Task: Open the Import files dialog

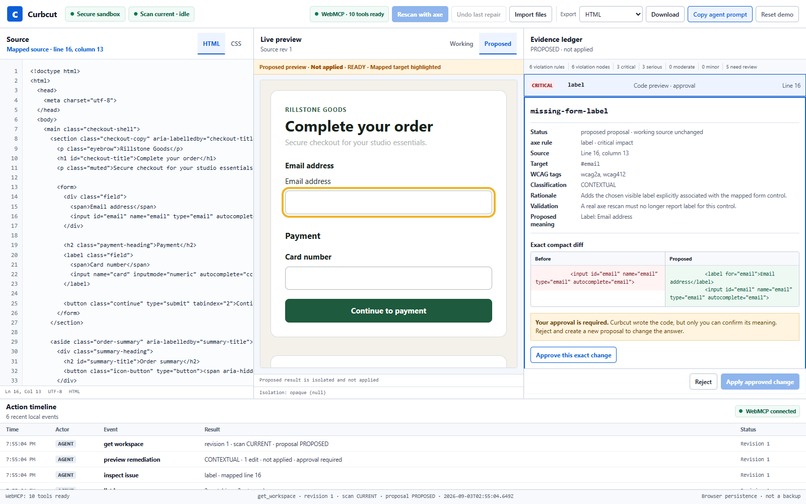Action: tap(530, 14)
